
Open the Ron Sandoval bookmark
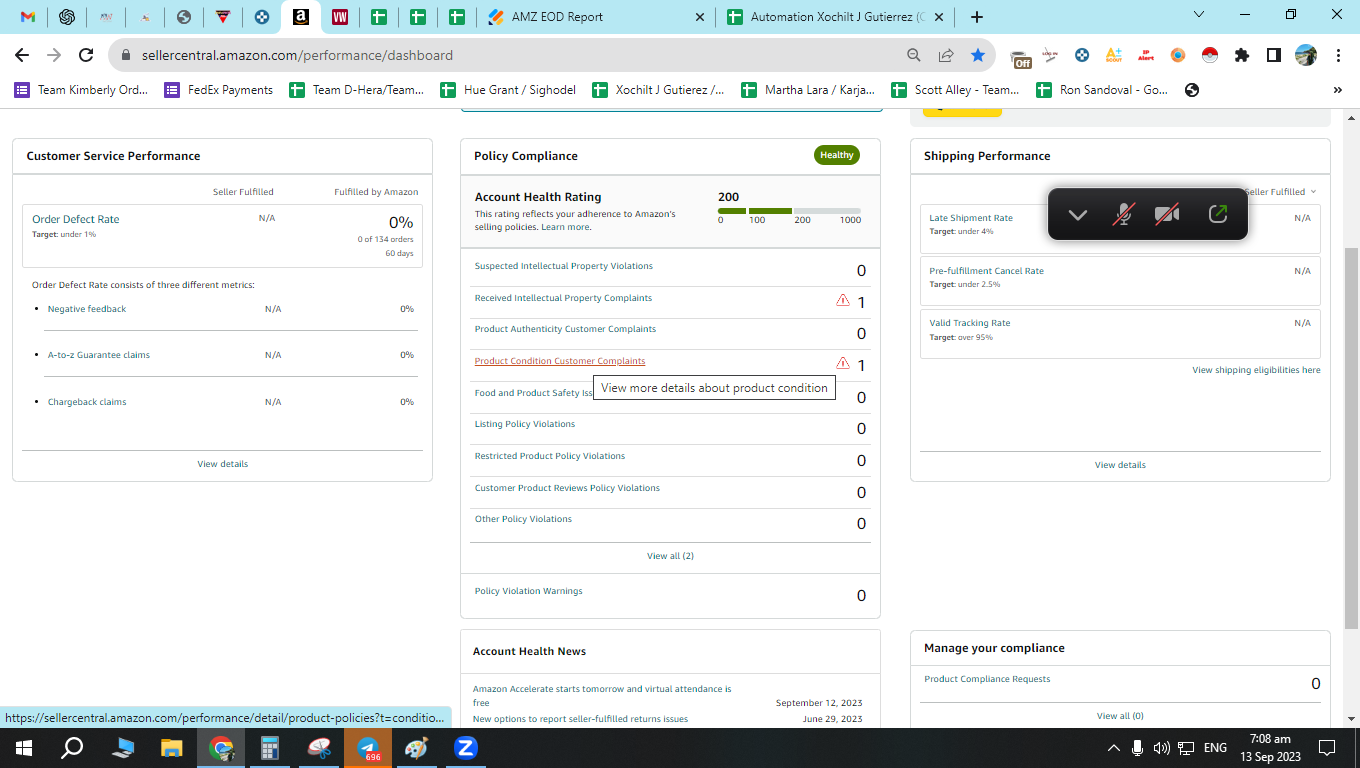tap(1102, 90)
